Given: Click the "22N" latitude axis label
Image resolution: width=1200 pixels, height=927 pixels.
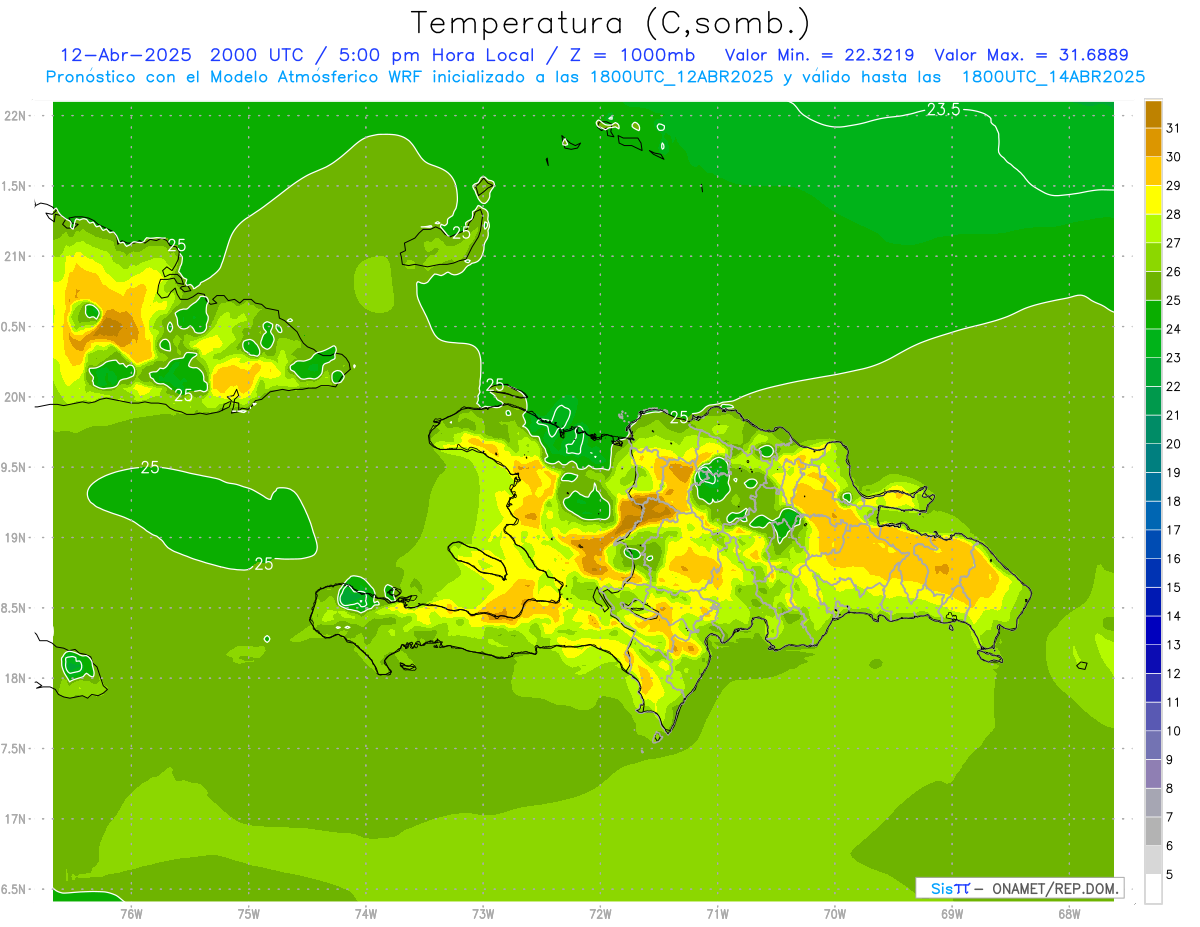Looking at the screenshot, I should pos(15,115).
